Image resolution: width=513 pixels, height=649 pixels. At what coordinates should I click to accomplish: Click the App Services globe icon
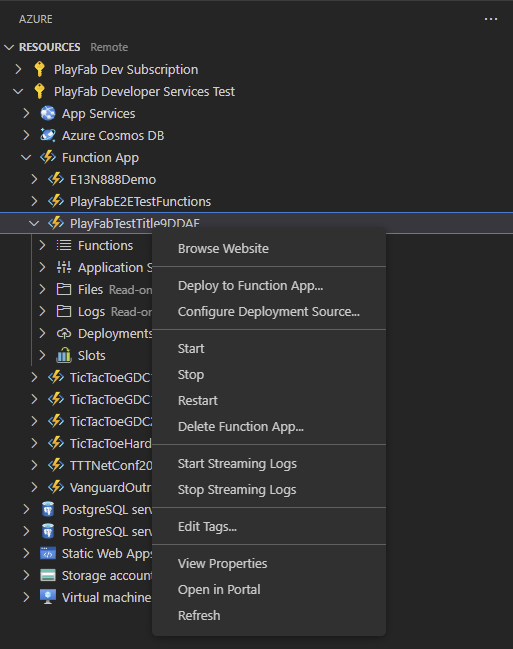pyautogui.click(x=48, y=113)
